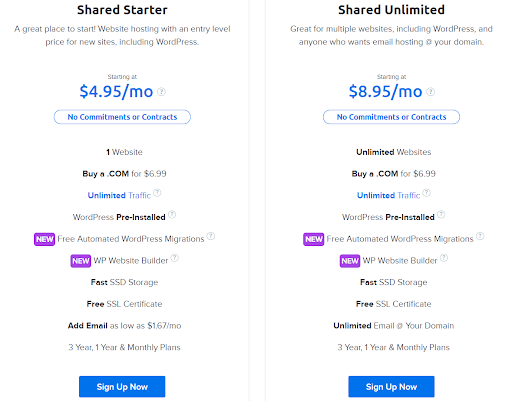
Task: Click the $8.95/mo price text
Action: point(386,91)
